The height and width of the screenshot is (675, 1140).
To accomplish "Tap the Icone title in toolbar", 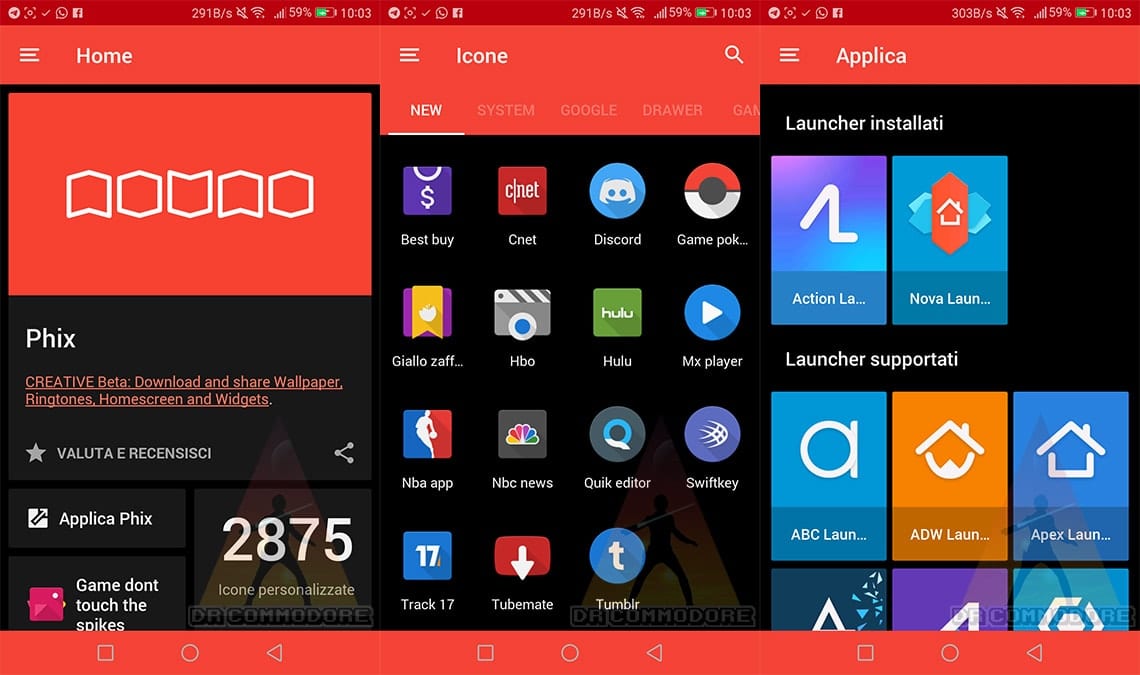I will click(x=481, y=55).
